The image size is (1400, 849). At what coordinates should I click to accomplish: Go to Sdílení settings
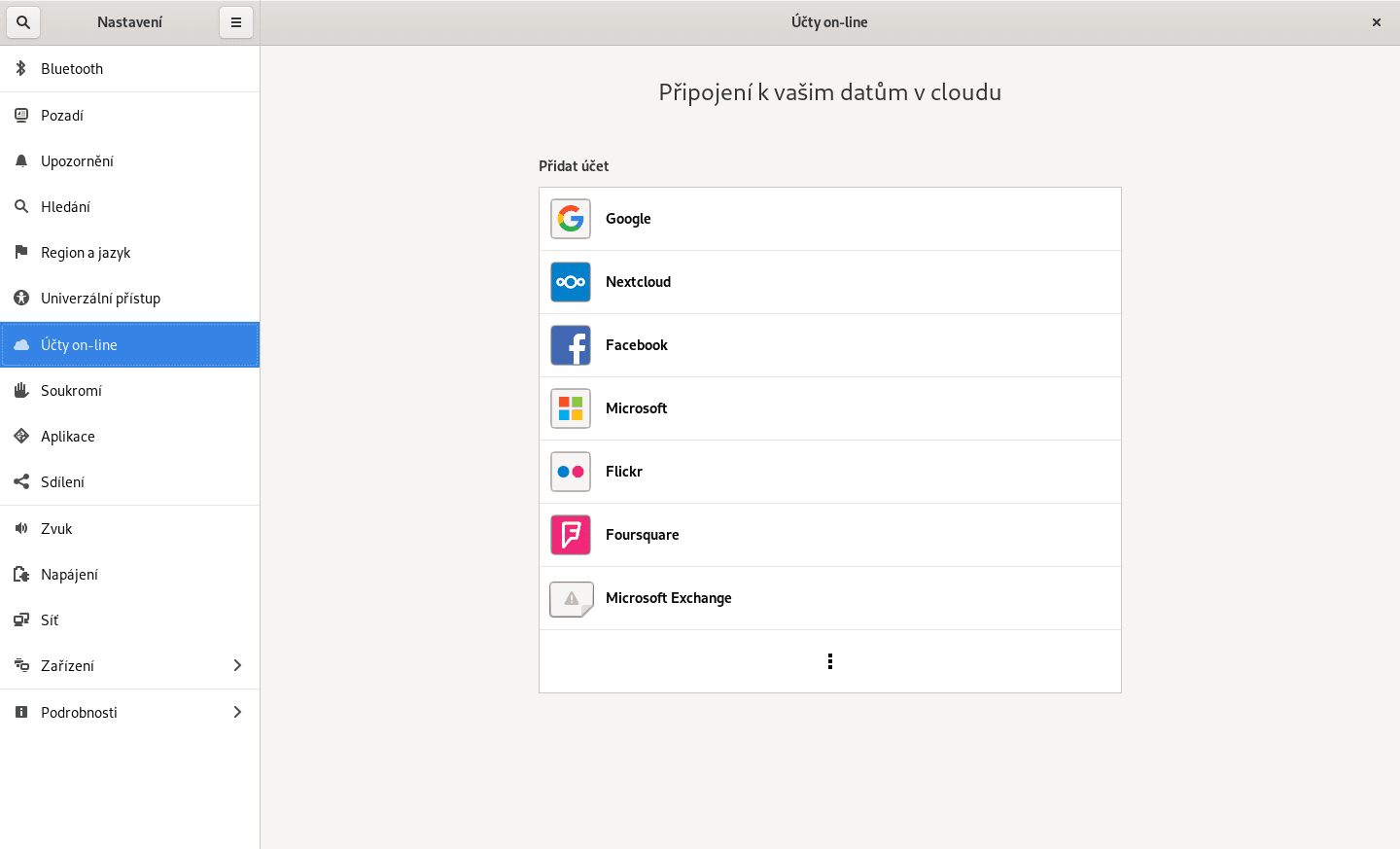click(x=130, y=481)
